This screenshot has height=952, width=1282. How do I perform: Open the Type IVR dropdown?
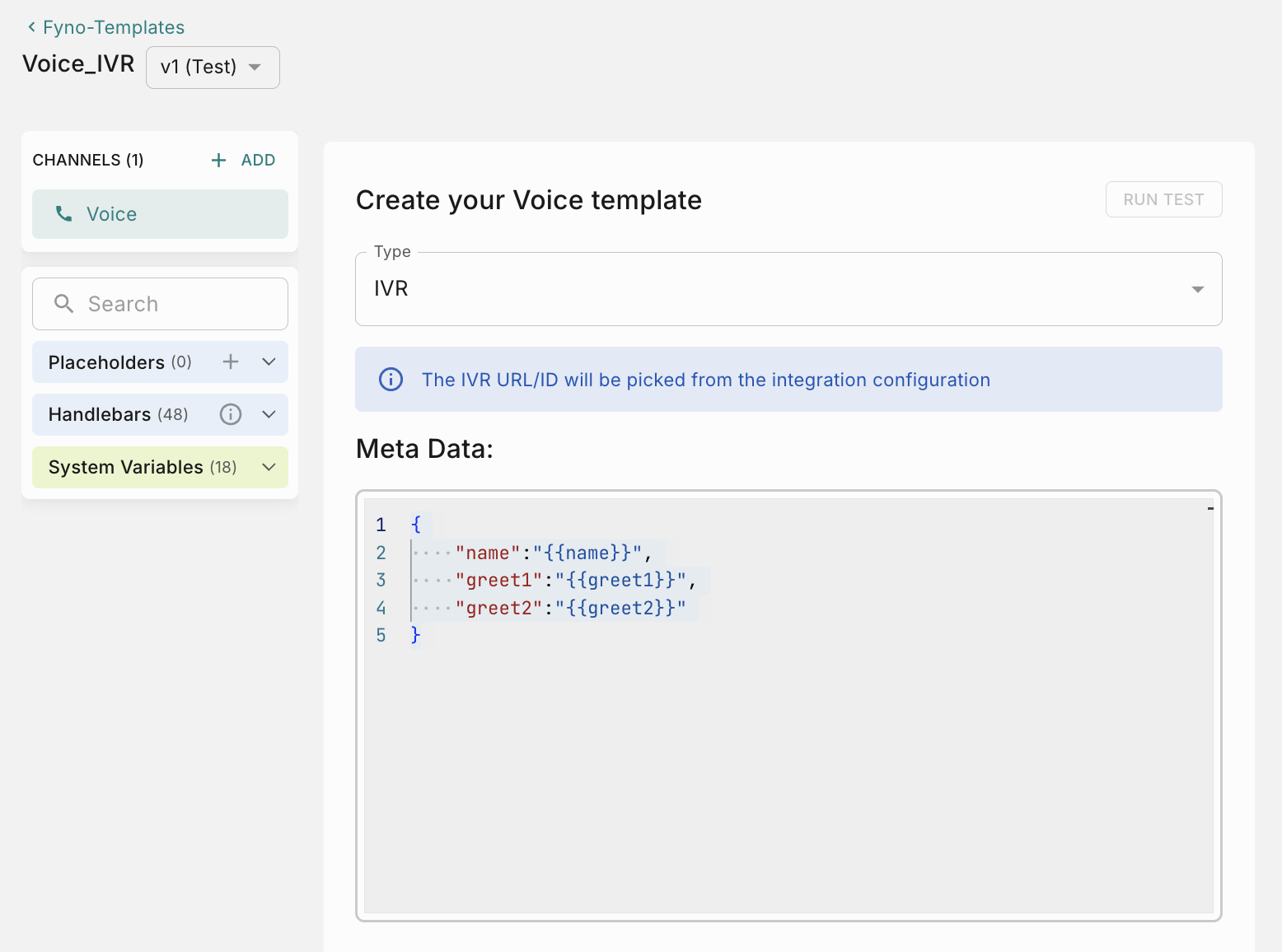788,289
